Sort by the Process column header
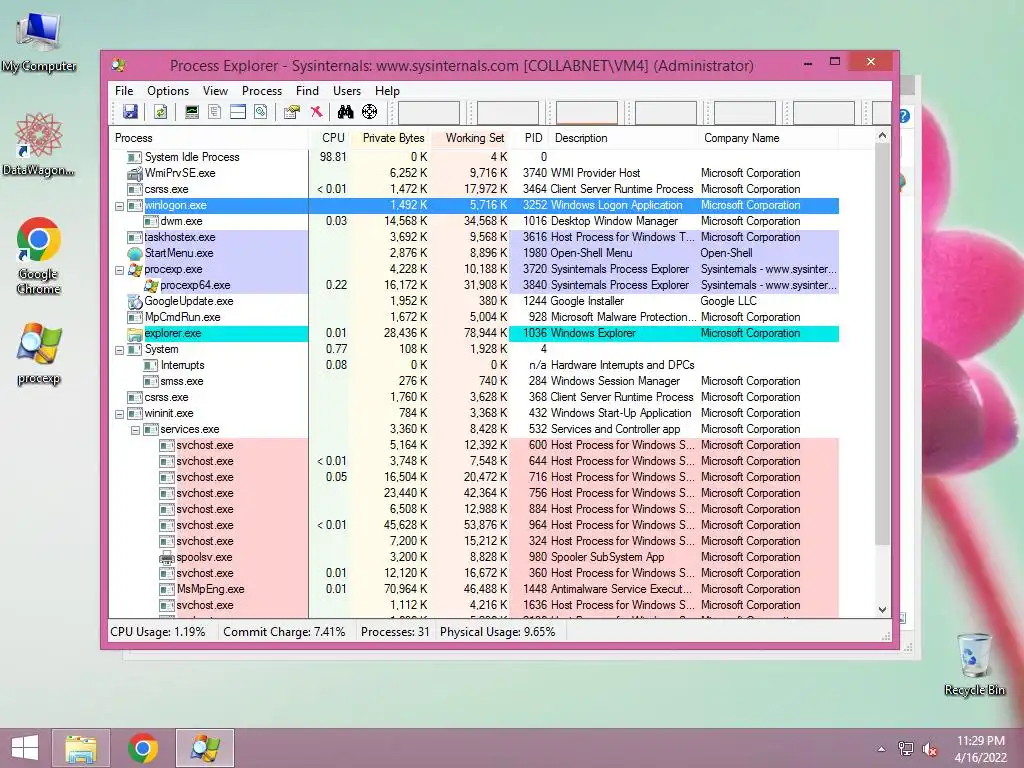Screen dimensions: 1024x768 pyautogui.click(x=208, y=138)
